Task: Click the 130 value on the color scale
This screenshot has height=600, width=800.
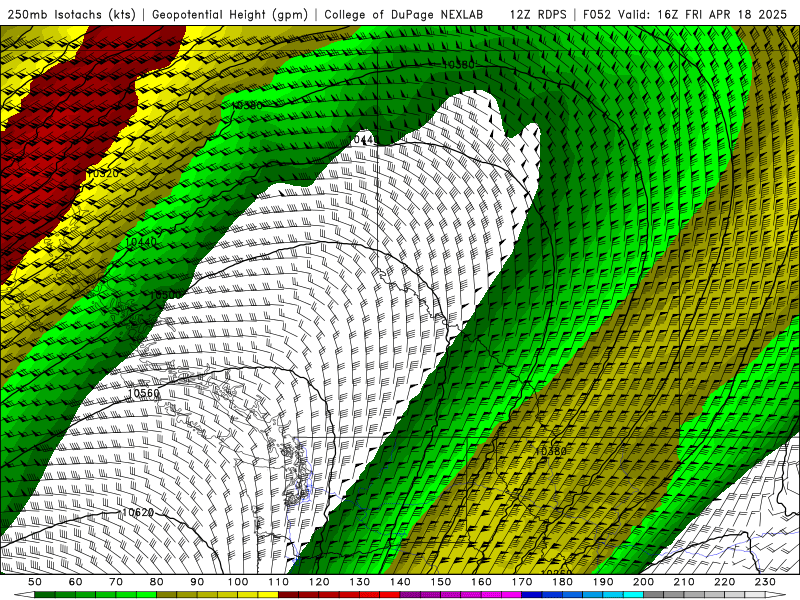Action: click(x=360, y=582)
